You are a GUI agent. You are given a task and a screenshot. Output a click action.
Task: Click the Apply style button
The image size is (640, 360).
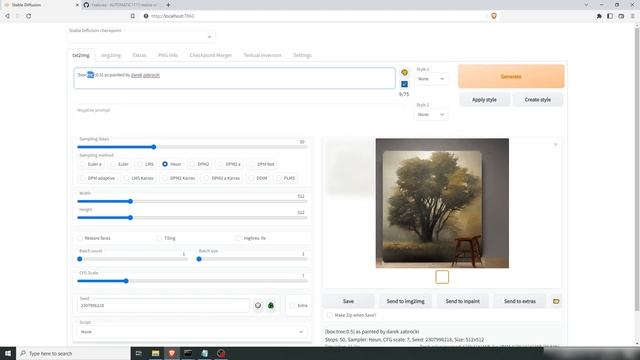[x=484, y=100]
